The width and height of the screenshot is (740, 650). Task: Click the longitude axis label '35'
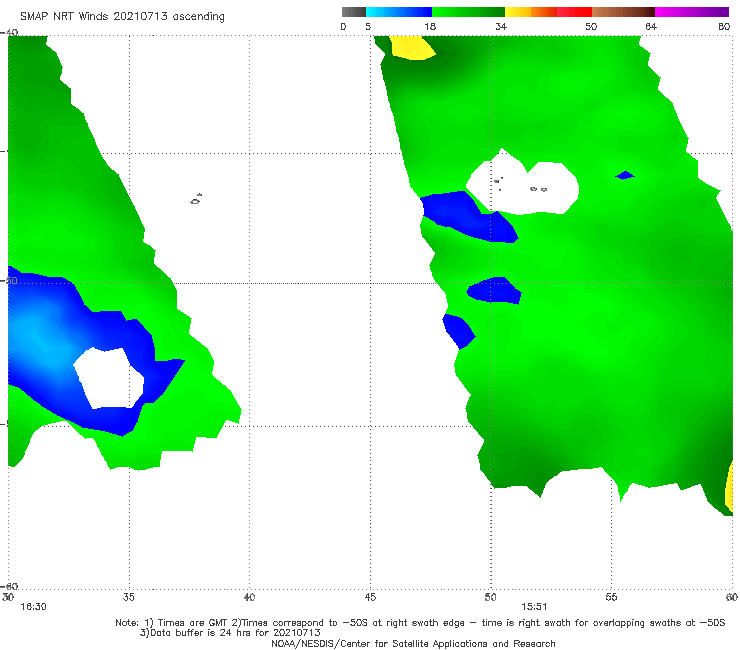[129, 597]
